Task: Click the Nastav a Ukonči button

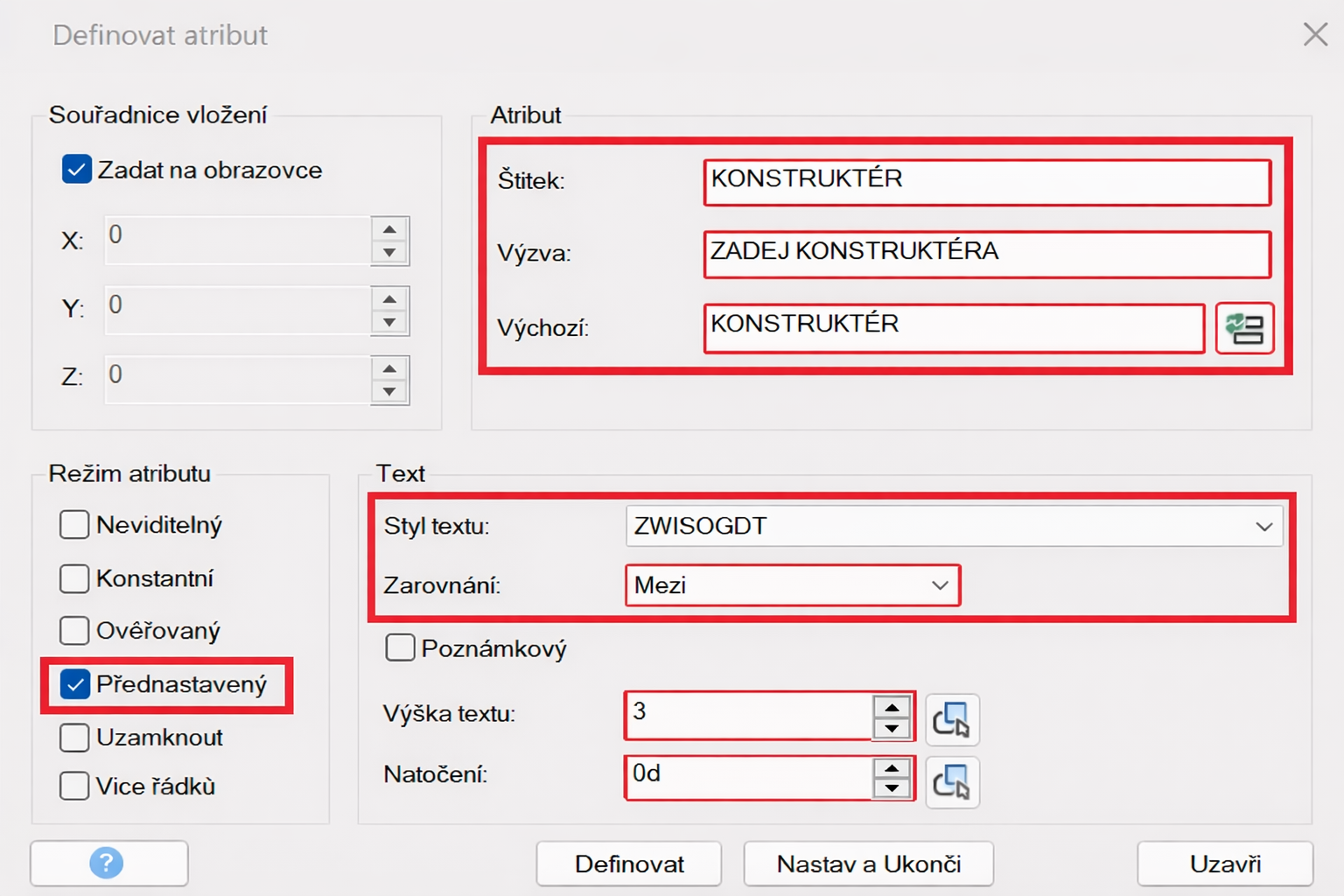Action: pyautogui.click(x=868, y=864)
